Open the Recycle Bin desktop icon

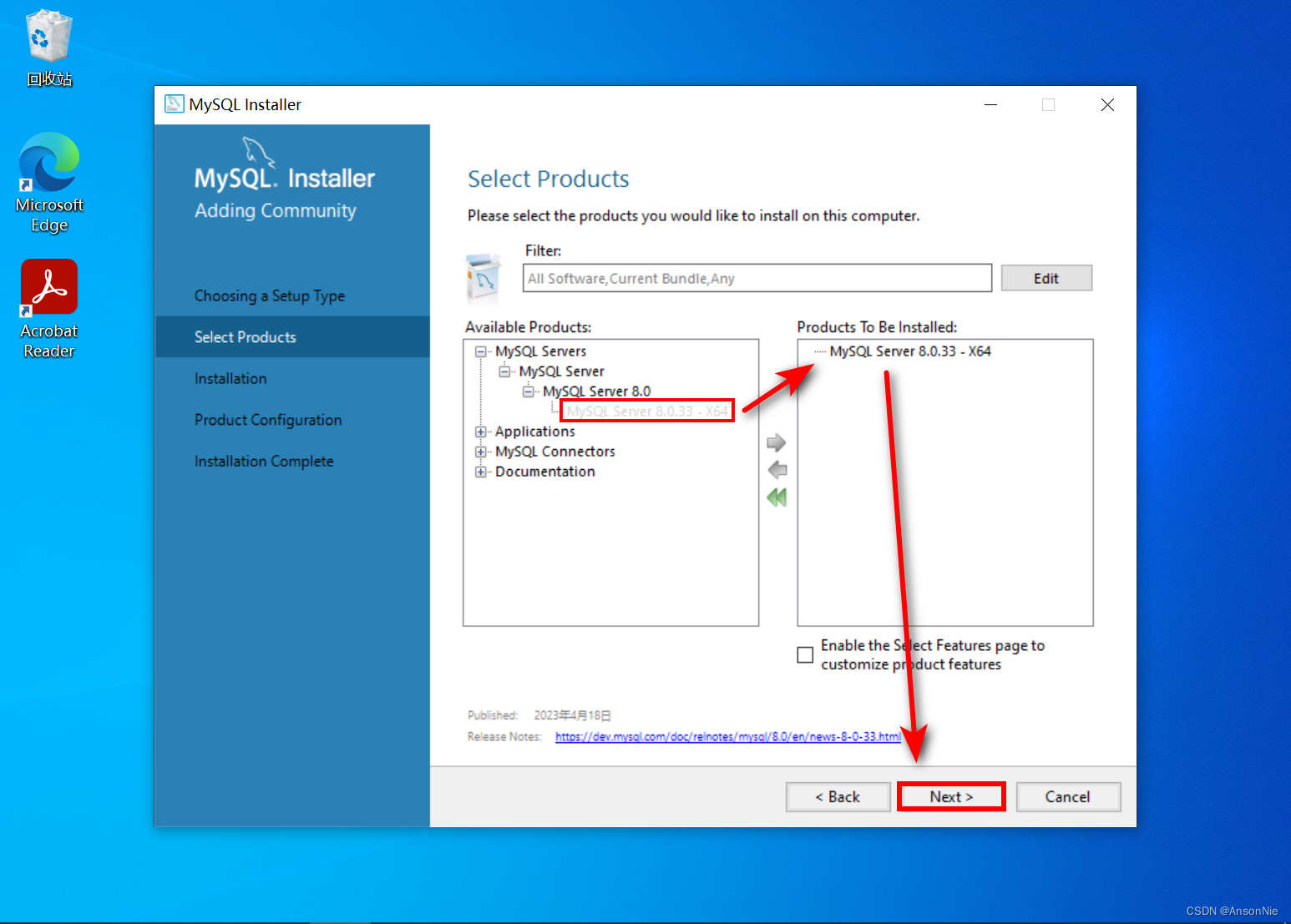pos(49,48)
